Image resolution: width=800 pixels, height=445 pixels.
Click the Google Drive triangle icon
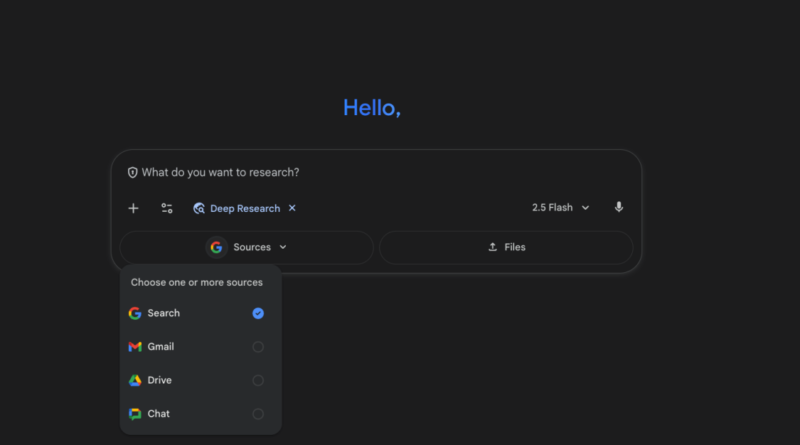click(x=135, y=380)
